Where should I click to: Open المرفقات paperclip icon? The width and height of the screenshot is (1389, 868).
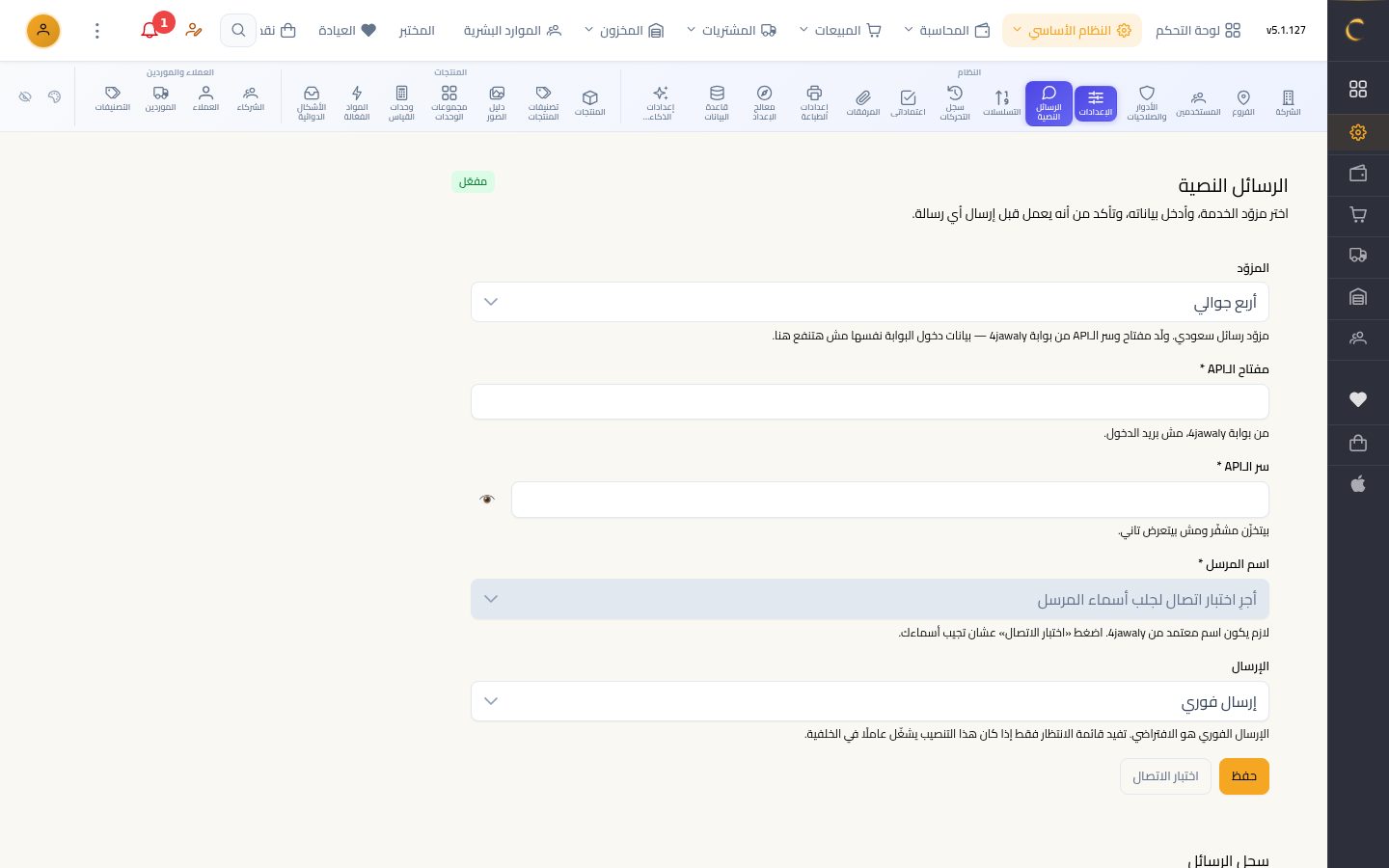[x=863, y=103]
